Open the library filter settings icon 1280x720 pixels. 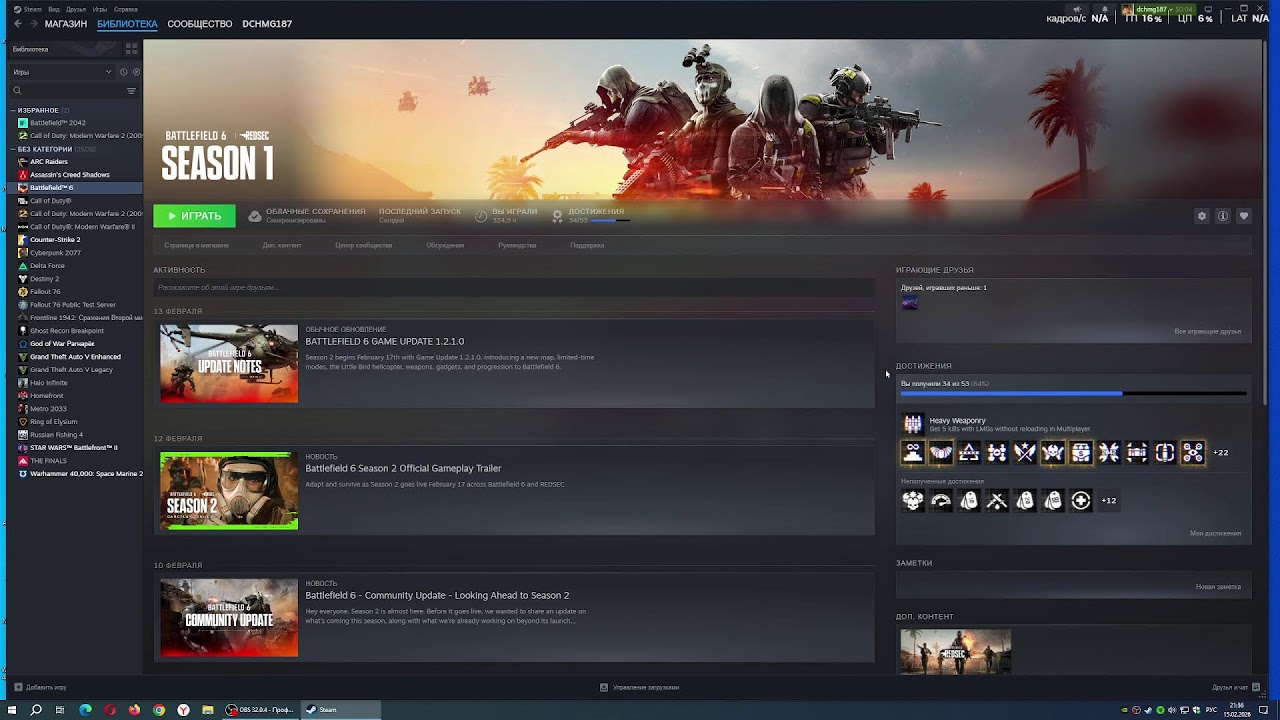131,91
